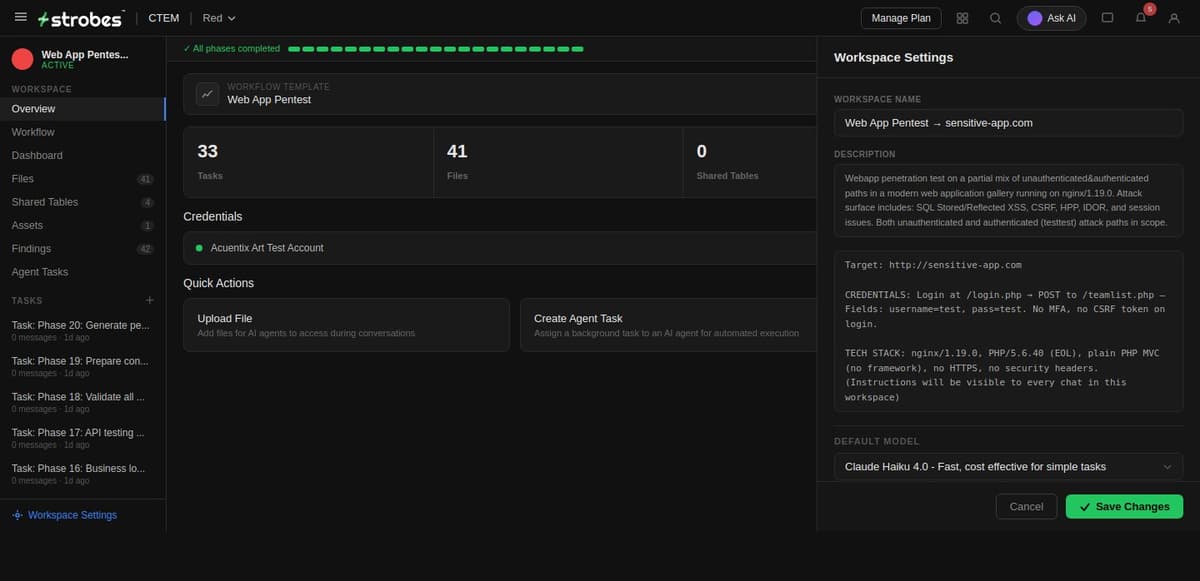Click the Cancel button
This screenshot has height=581, width=1200.
[x=1026, y=506]
